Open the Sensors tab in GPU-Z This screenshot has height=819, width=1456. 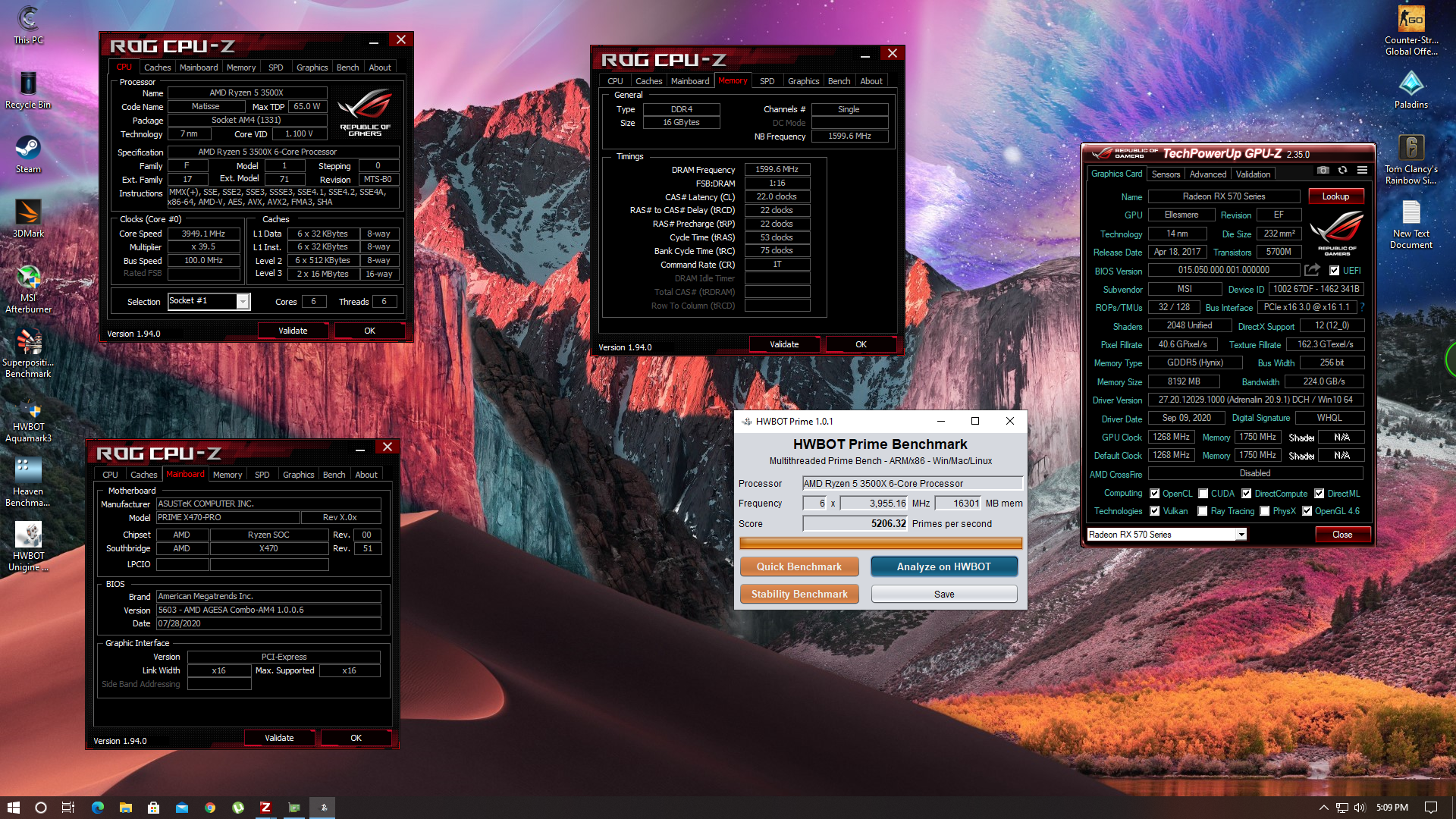tap(1166, 174)
